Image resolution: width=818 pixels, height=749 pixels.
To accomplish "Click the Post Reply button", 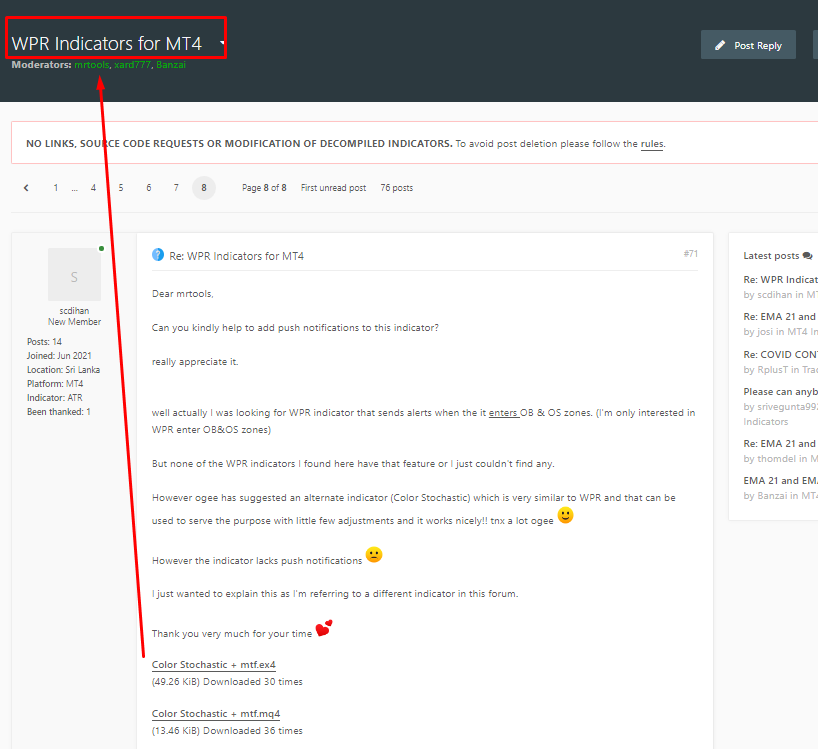I will 748,45.
